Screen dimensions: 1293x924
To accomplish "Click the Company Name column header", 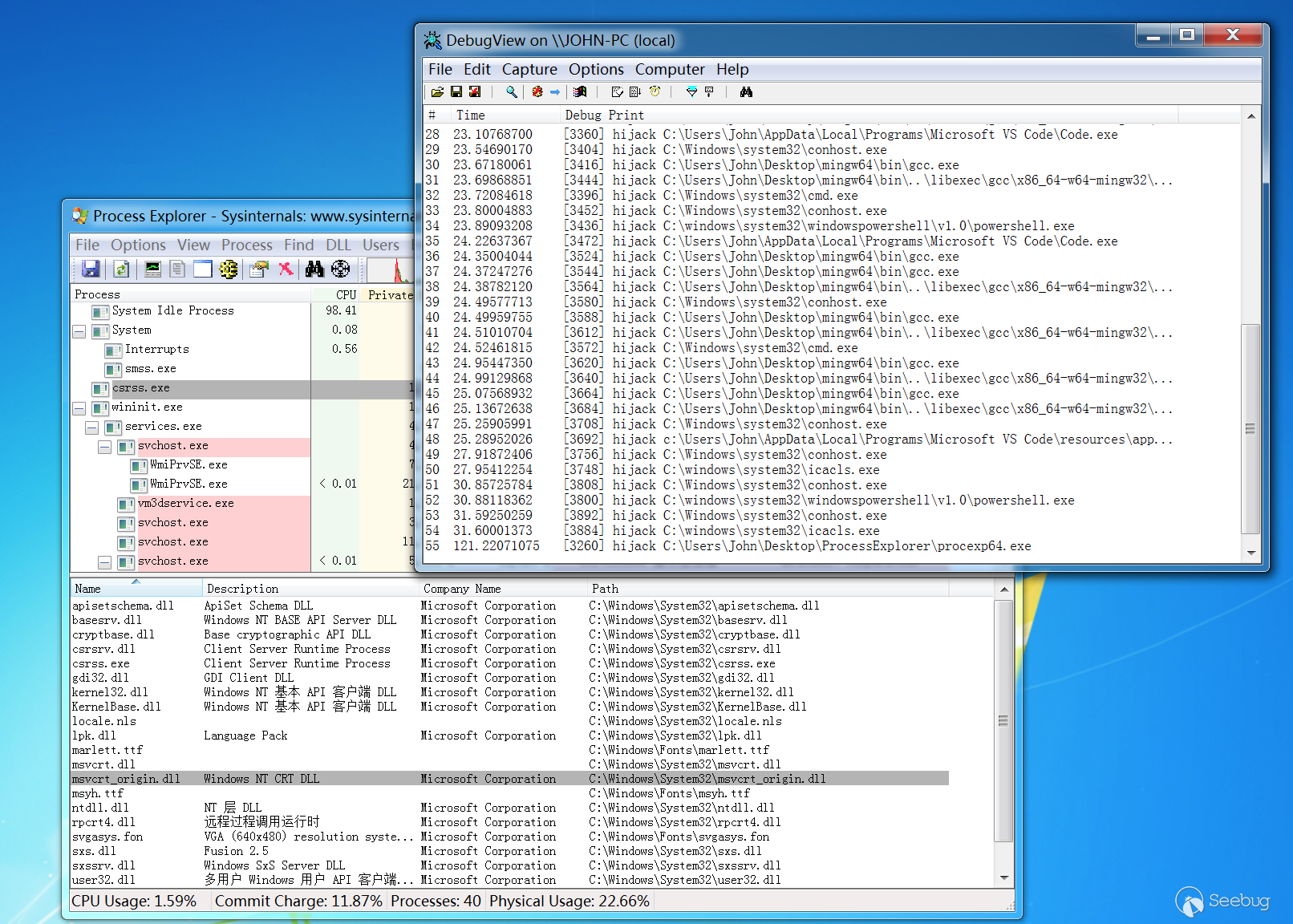I will [462, 589].
